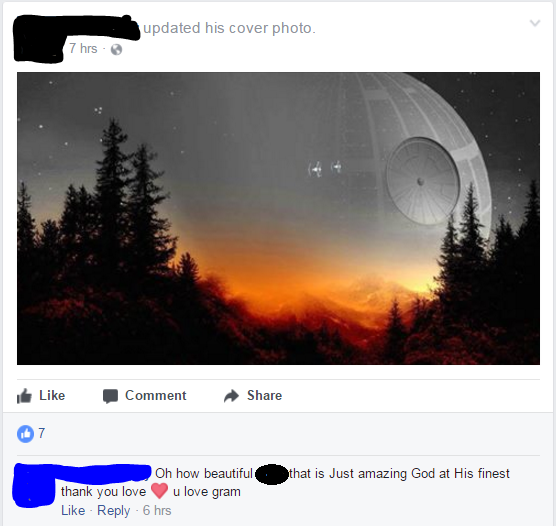Click the Comment speech bubble icon
Screen dimensions: 556x526
110,396
